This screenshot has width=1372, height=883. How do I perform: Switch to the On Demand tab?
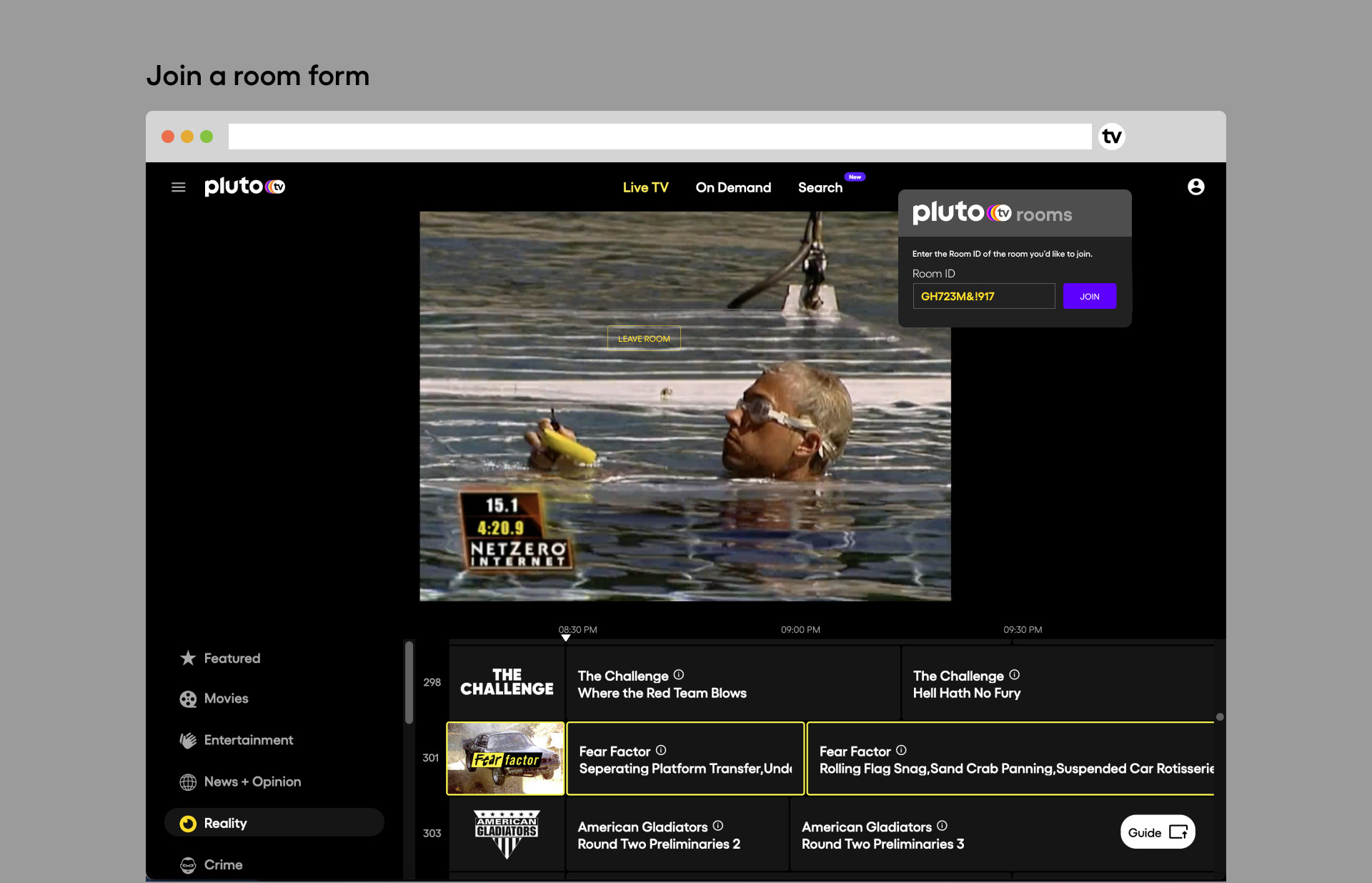pos(733,187)
